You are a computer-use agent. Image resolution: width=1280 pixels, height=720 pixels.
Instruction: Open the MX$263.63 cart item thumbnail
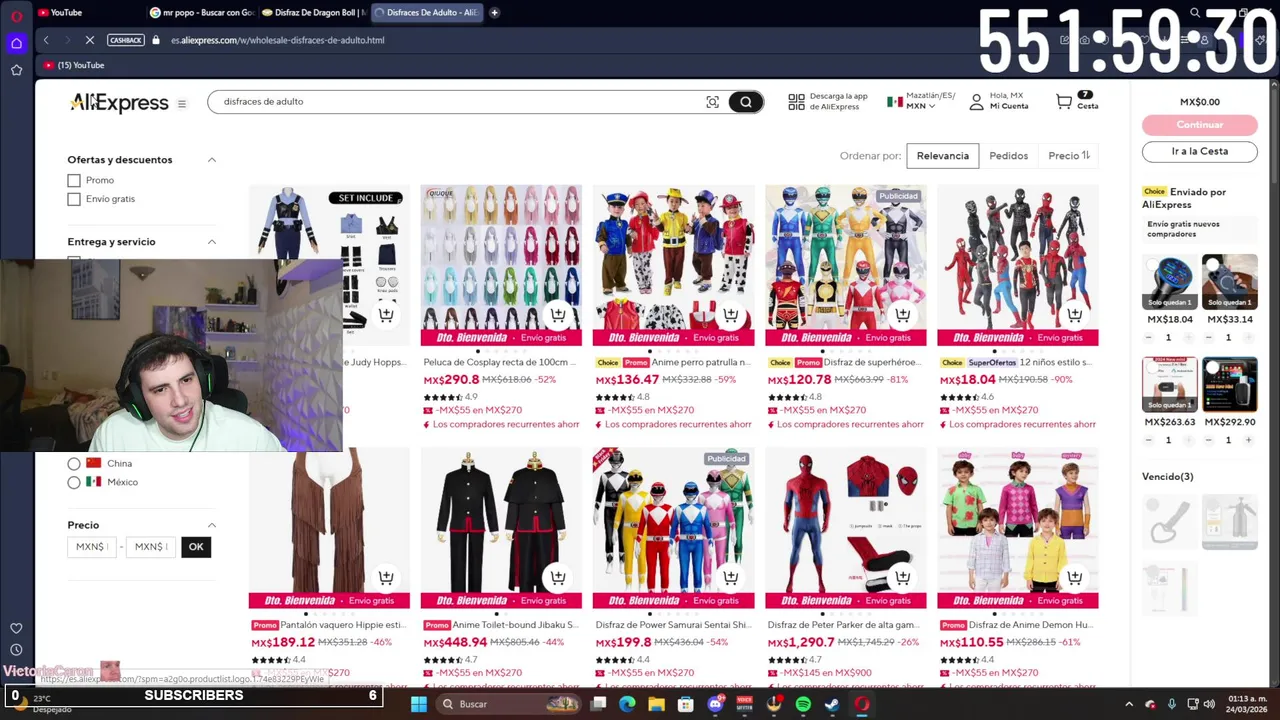click(1170, 385)
